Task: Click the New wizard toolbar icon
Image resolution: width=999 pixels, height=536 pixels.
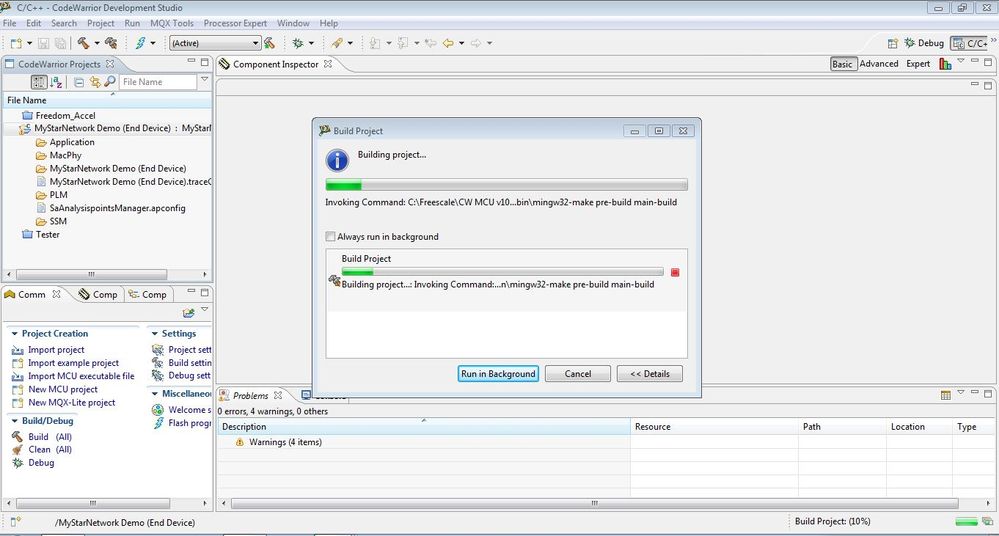Action: pyautogui.click(x=16, y=43)
